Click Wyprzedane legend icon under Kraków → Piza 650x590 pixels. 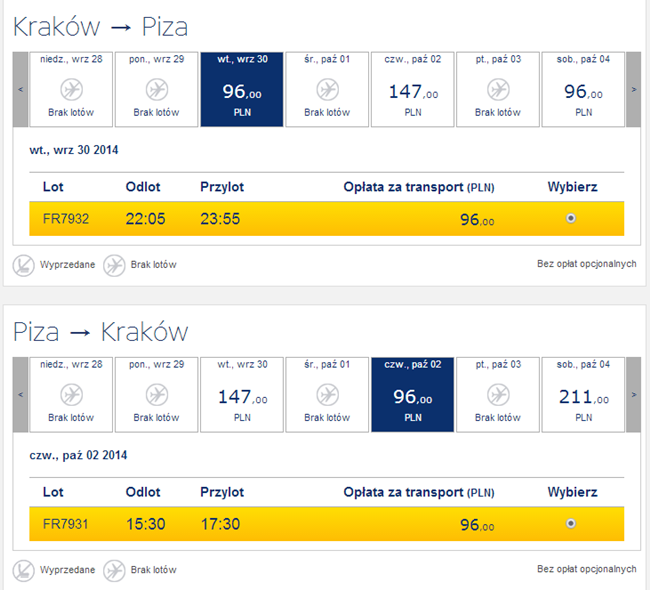pos(24,265)
